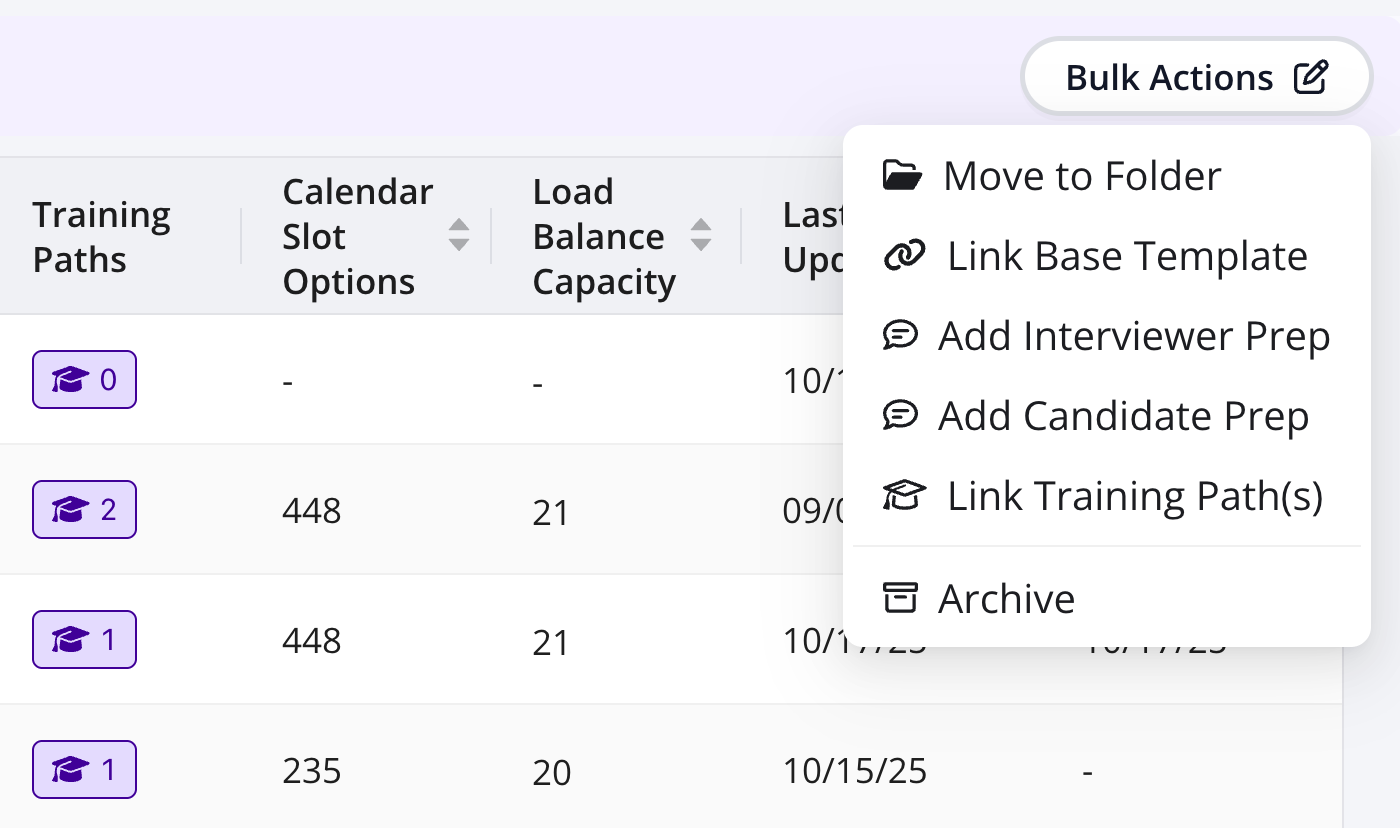Click the Training Paths column header
Screen dimensions: 1400x828
(x=102, y=237)
